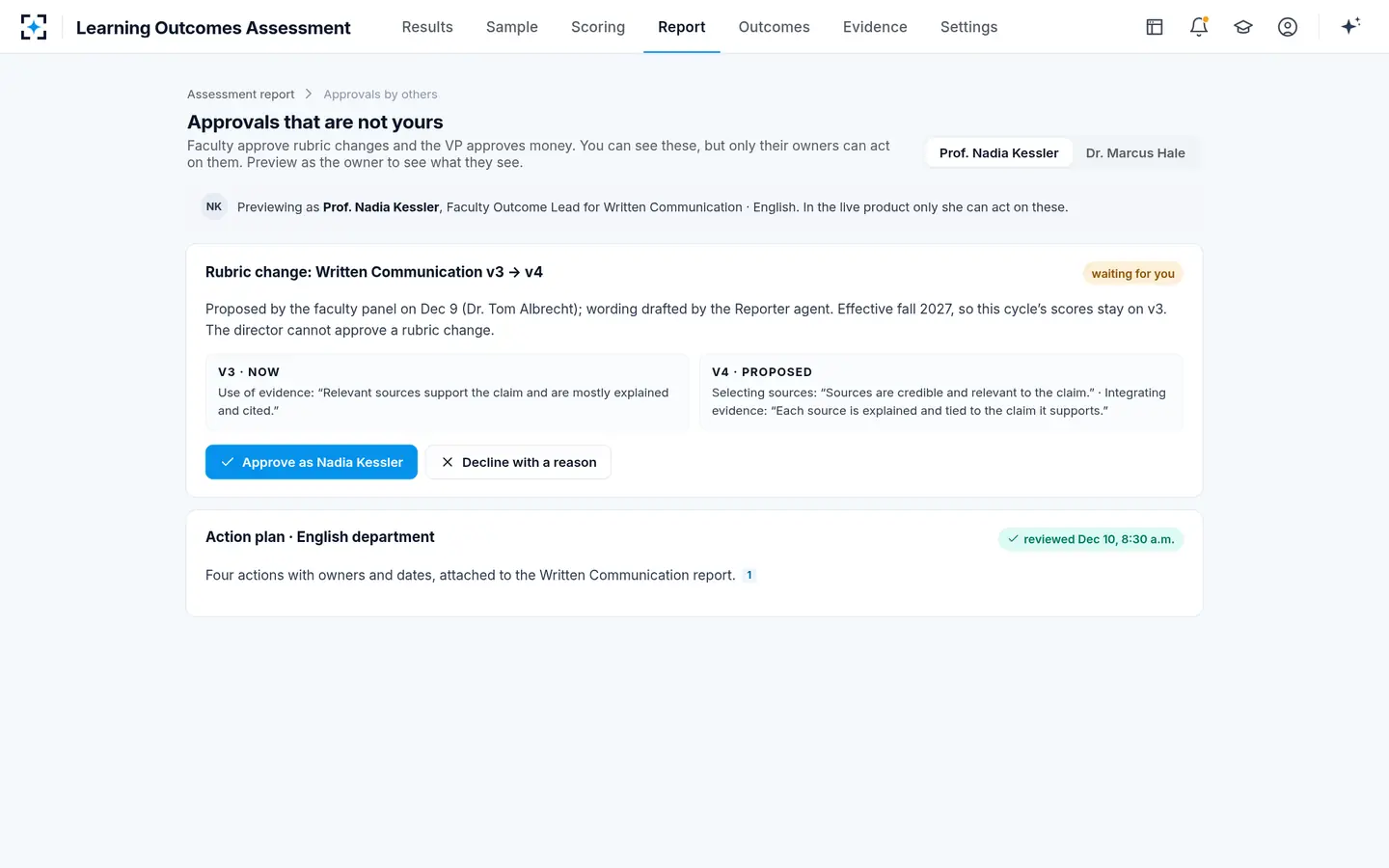Preview as Dr. Marcus Hale

click(1135, 152)
